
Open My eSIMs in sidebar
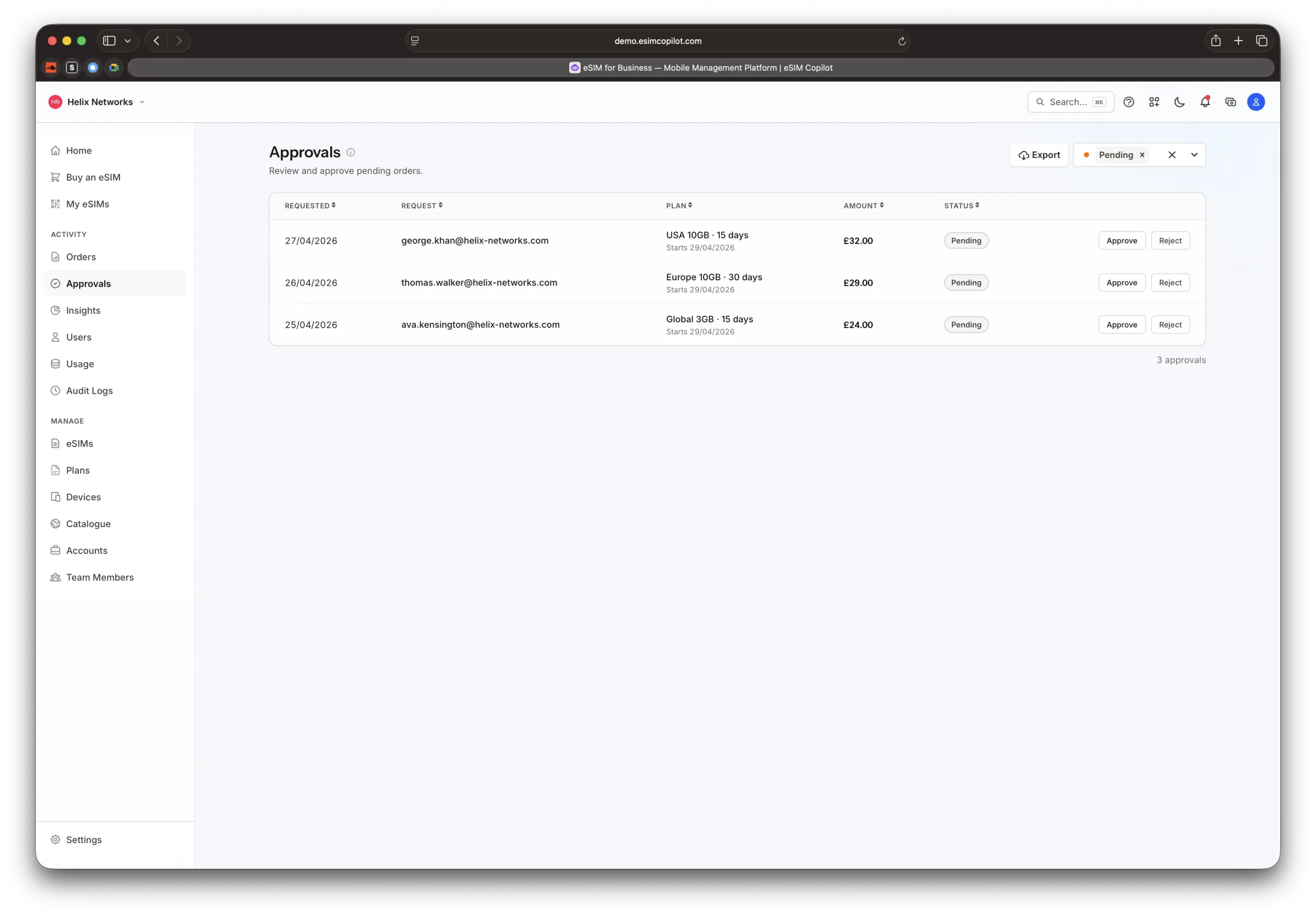coord(115,204)
